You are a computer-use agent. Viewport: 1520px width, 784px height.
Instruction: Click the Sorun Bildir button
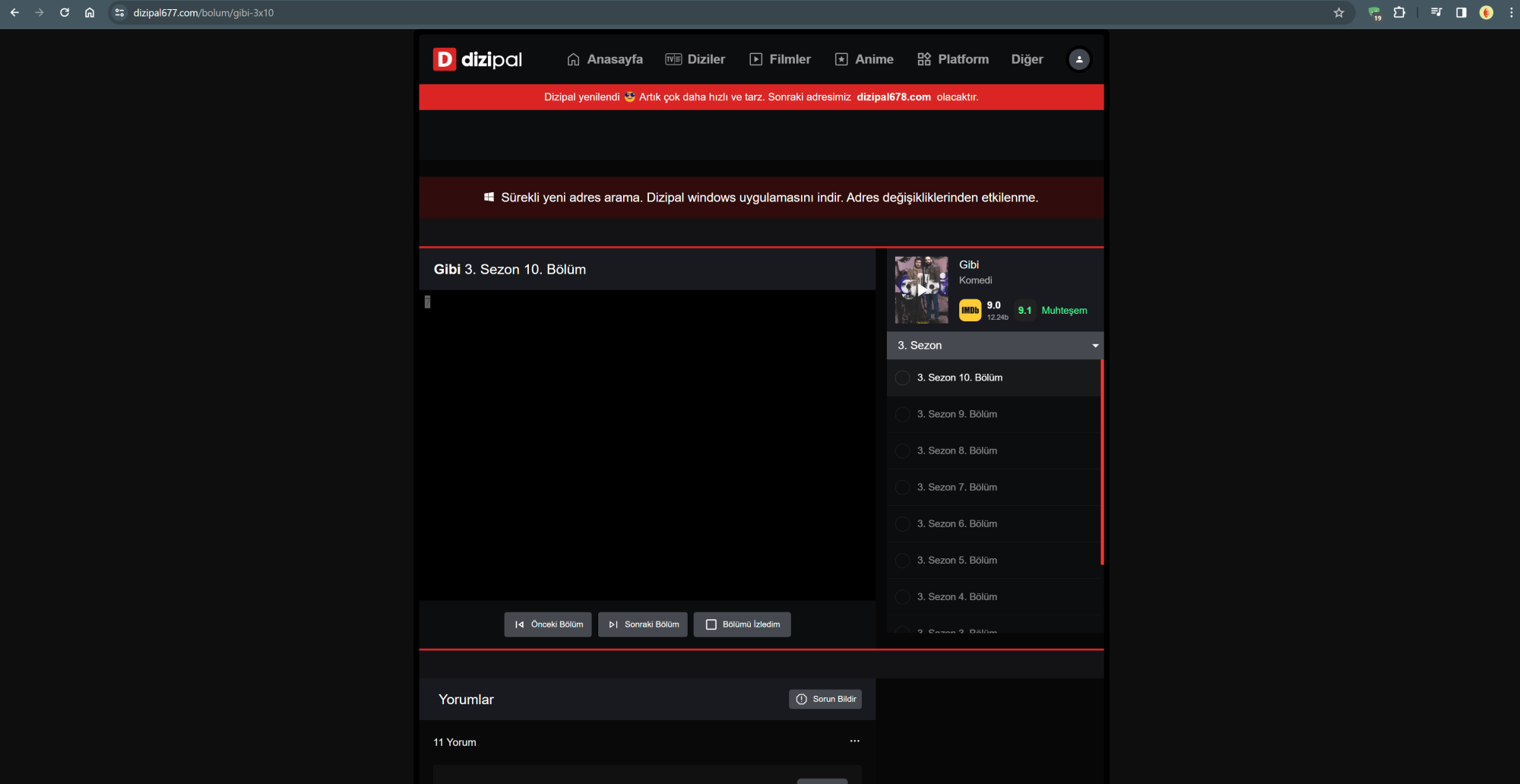pyautogui.click(x=825, y=699)
